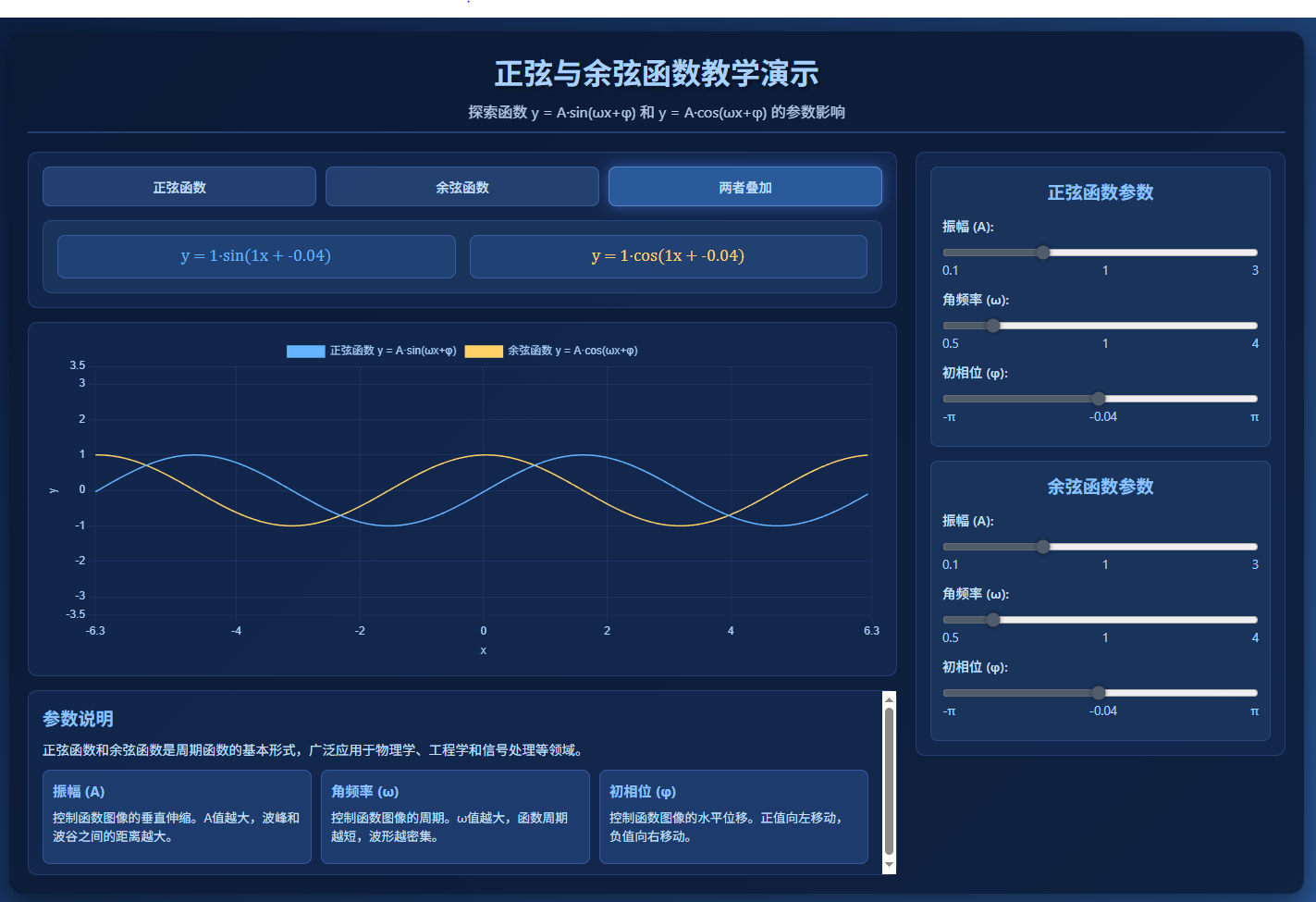Adjust the cosine 振幅 (A) slider
This screenshot has width=1316, height=902.
[x=1043, y=546]
